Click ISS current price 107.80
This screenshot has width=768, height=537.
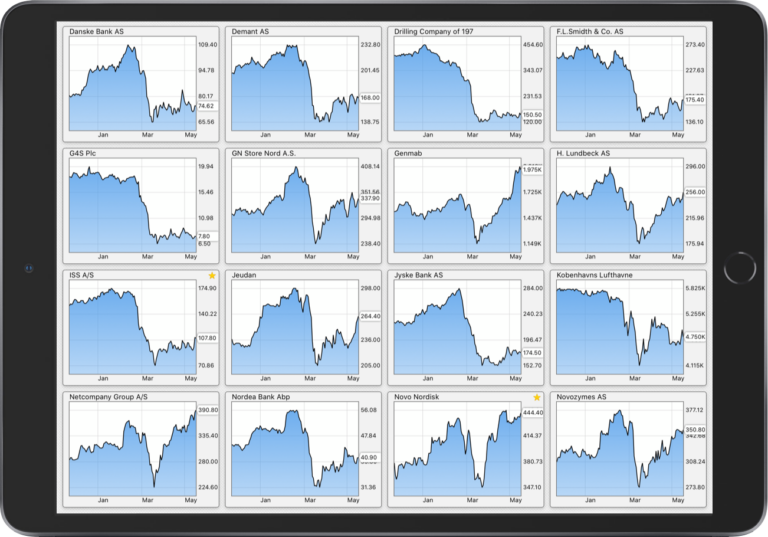click(x=207, y=338)
